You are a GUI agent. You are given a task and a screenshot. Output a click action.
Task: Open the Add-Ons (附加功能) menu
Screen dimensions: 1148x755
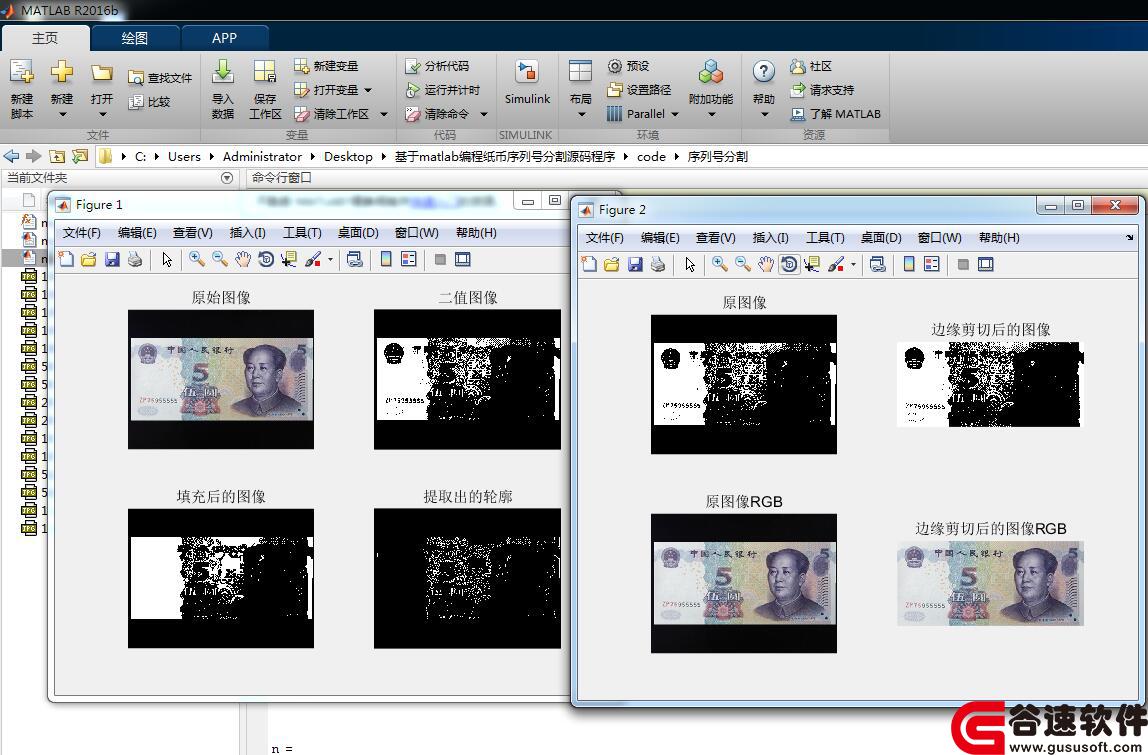[710, 88]
